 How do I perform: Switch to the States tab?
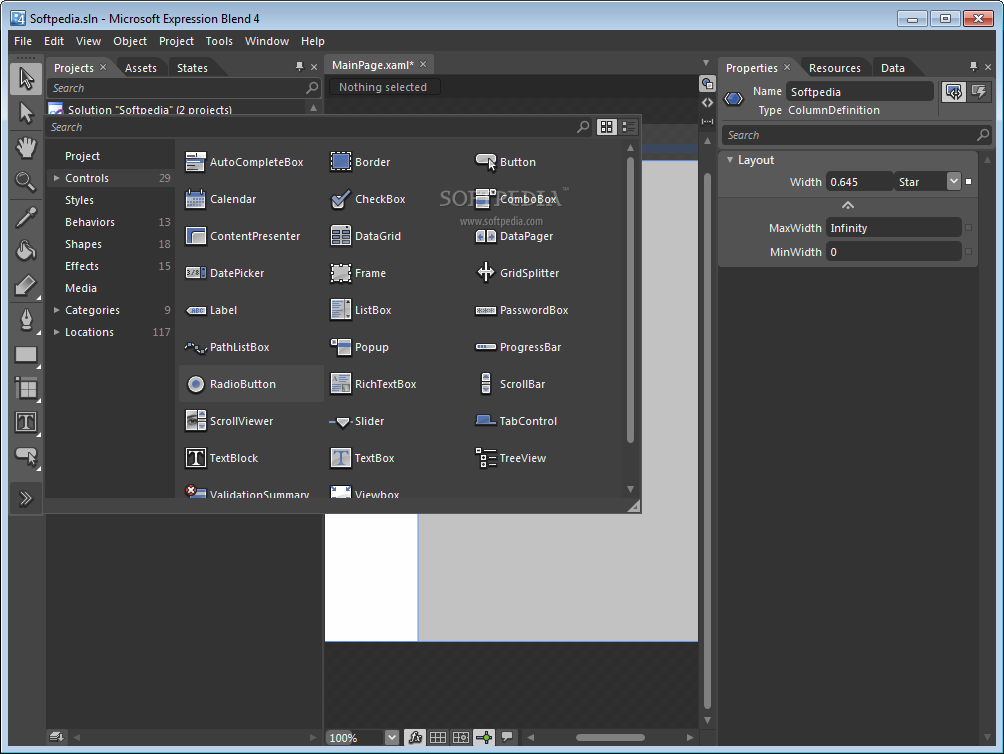tap(192, 68)
